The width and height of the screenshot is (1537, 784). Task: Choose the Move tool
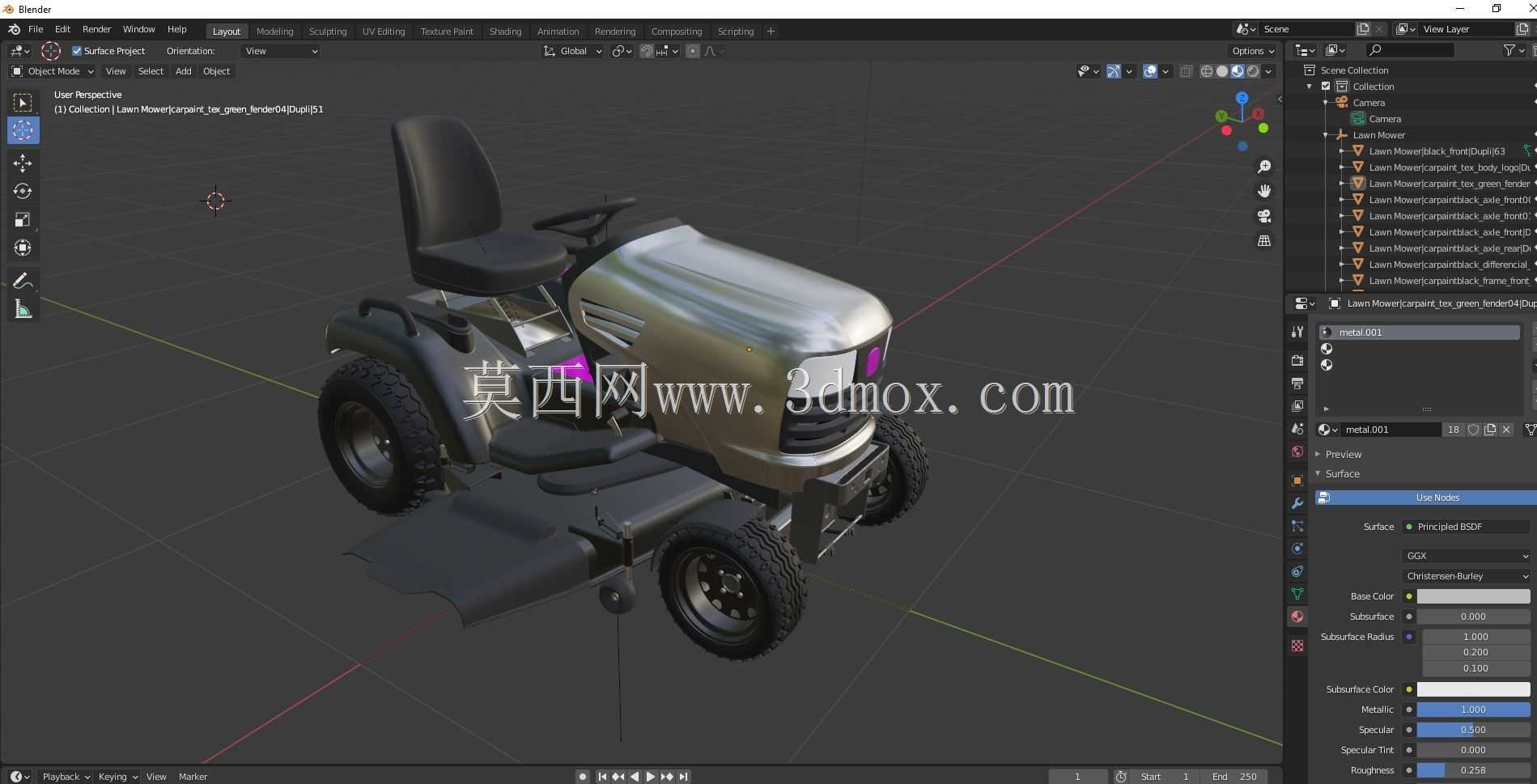click(x=23, y=163)
